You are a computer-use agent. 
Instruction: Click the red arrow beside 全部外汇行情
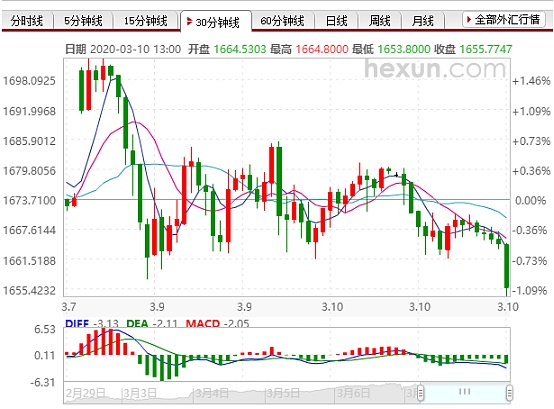click(x=468, y=19)
